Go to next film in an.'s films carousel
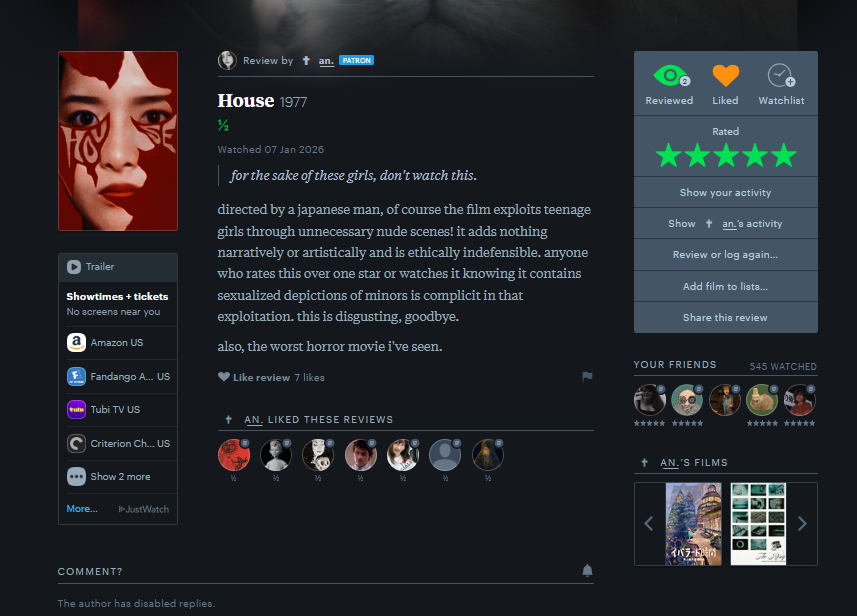Viewport: 857px width, 616px height. point(802,524)
